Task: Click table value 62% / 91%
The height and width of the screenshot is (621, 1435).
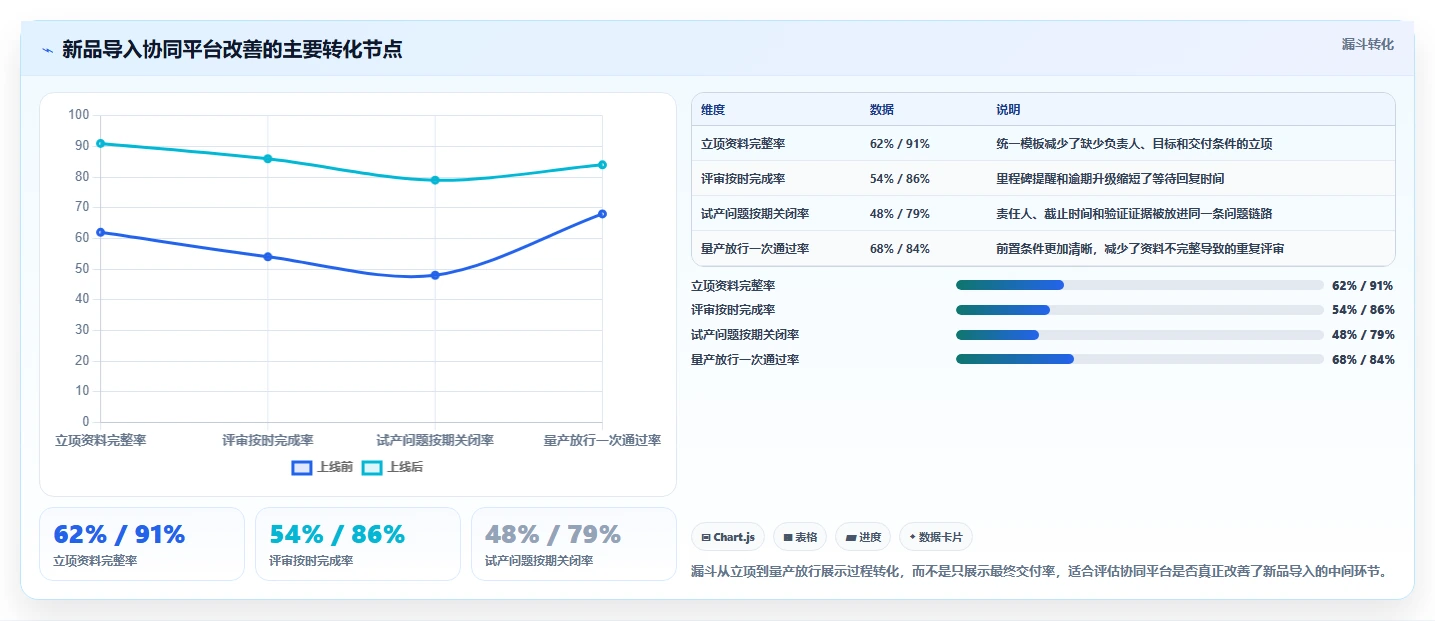Action: 900,144
